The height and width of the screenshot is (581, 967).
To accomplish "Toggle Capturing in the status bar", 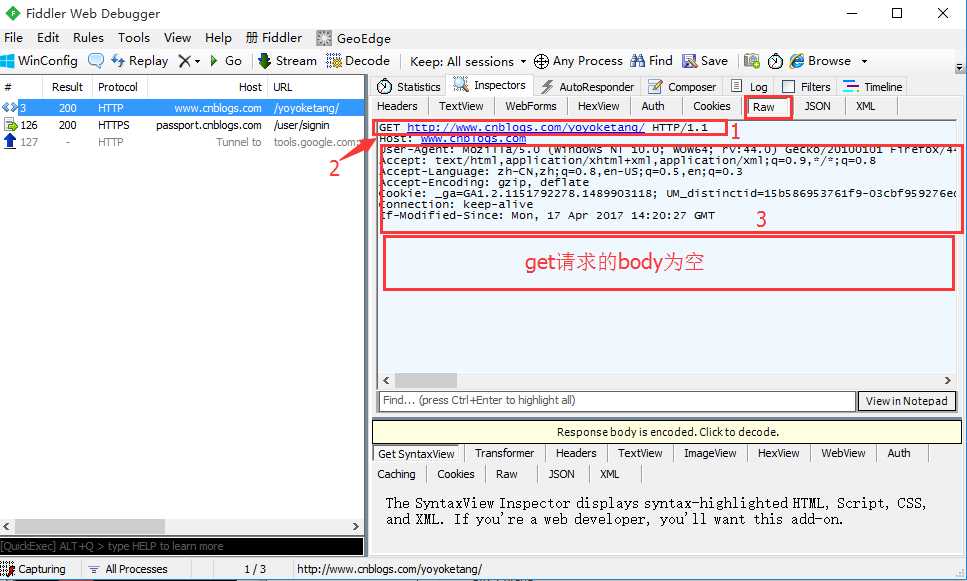I will coord(33,569).
